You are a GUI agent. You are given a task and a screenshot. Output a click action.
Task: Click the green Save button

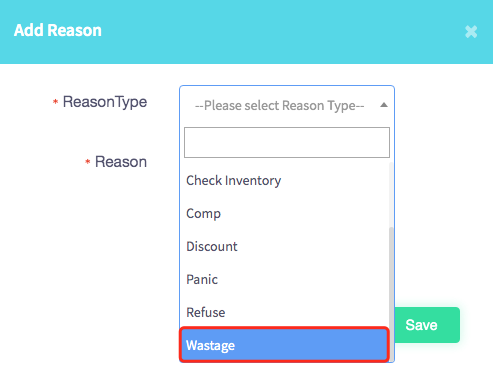click(427, 325)
